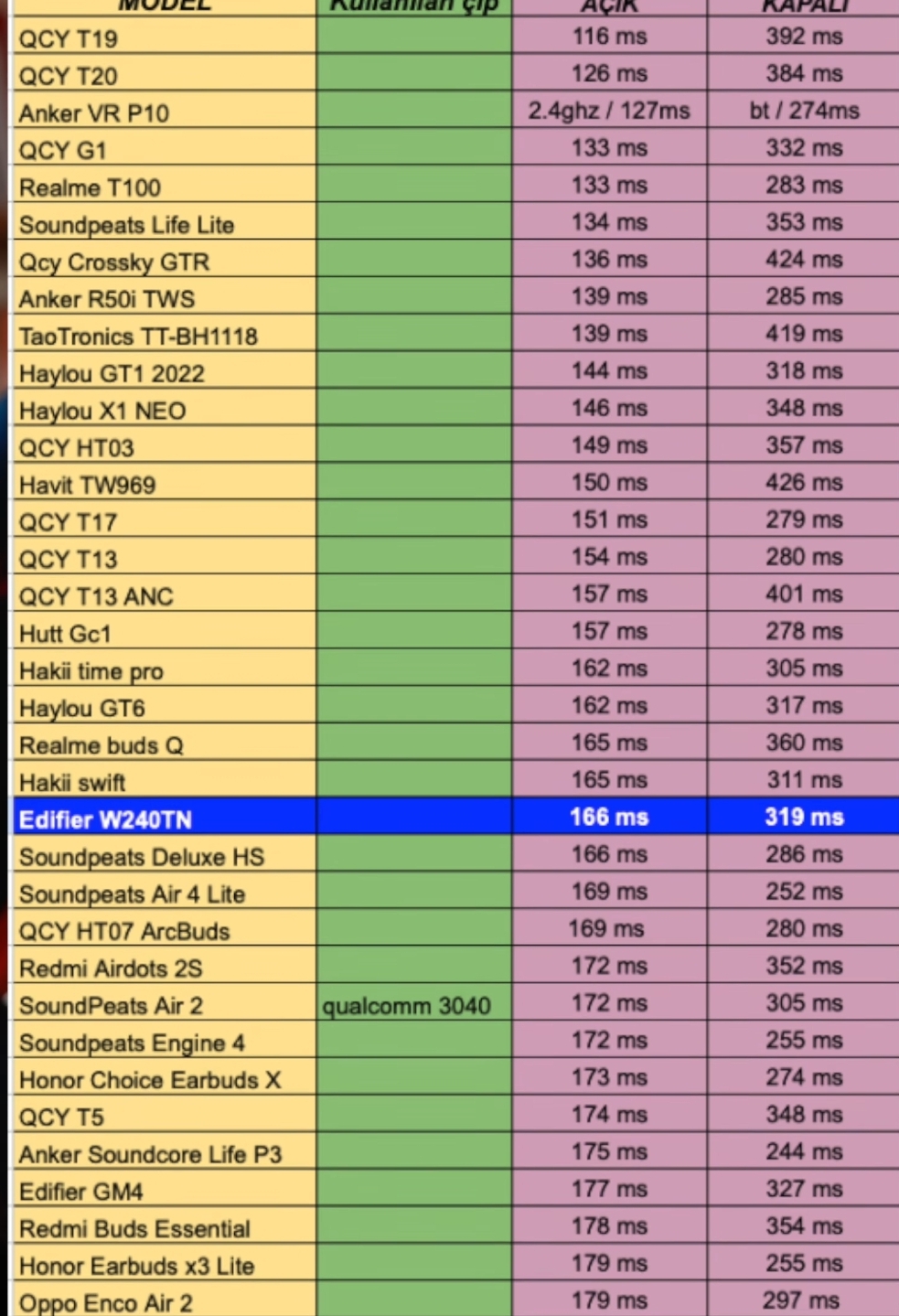899x1316 pixels.
Task: Select the 283 ms value
Action: click(x=804, y=185)
